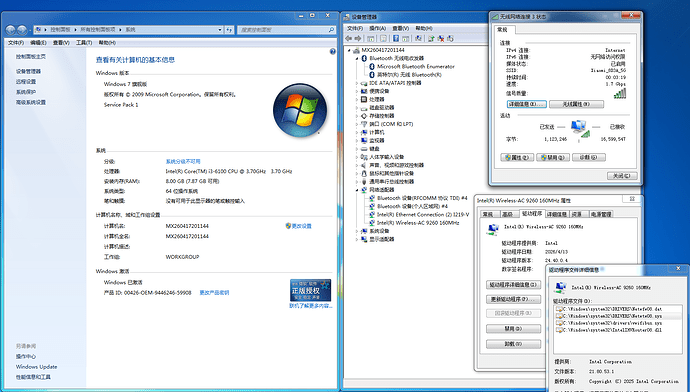Click the refresh button next to address bar

[x=229, y=30]
